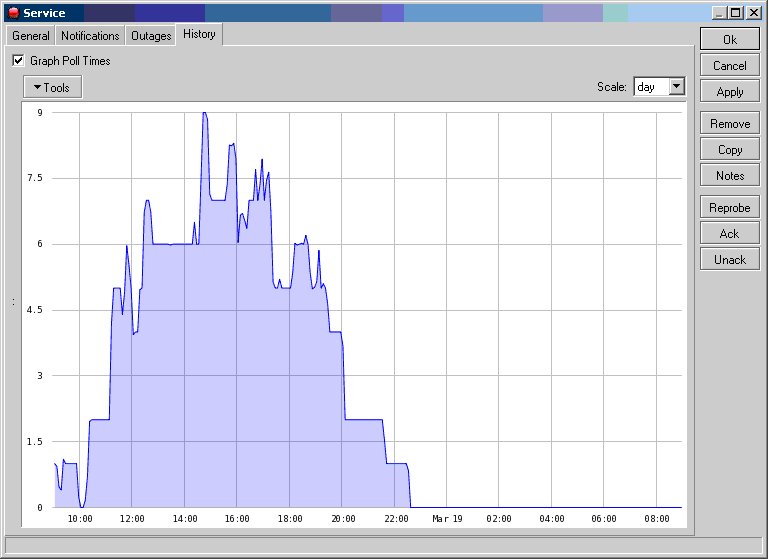Viewport: 768px width, 559px height.
Task: Expand the Scale dropdown arrow
Action: [x=676, y=87]
